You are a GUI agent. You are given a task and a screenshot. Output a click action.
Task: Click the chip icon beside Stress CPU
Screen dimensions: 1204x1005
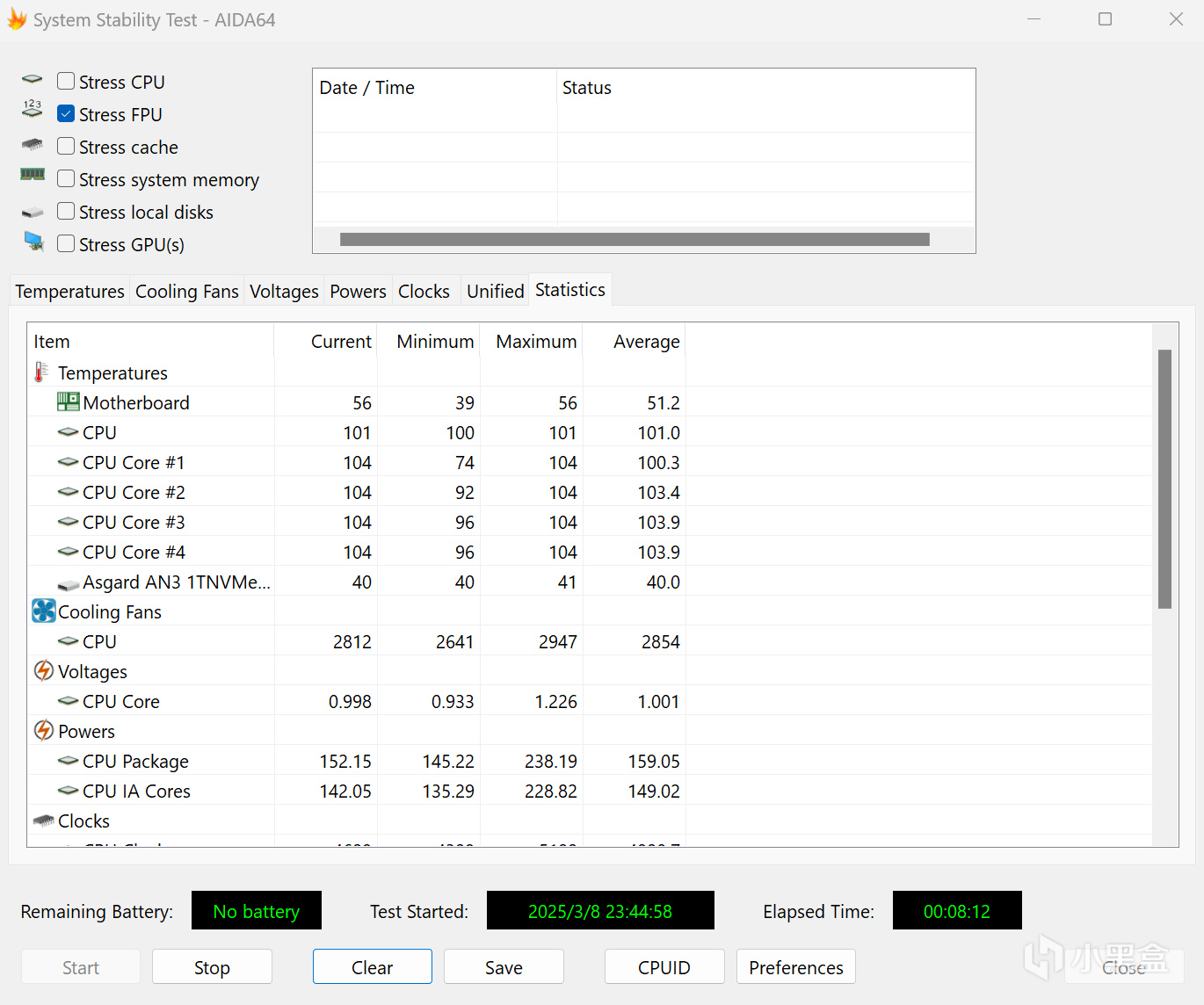coord(33,80)
